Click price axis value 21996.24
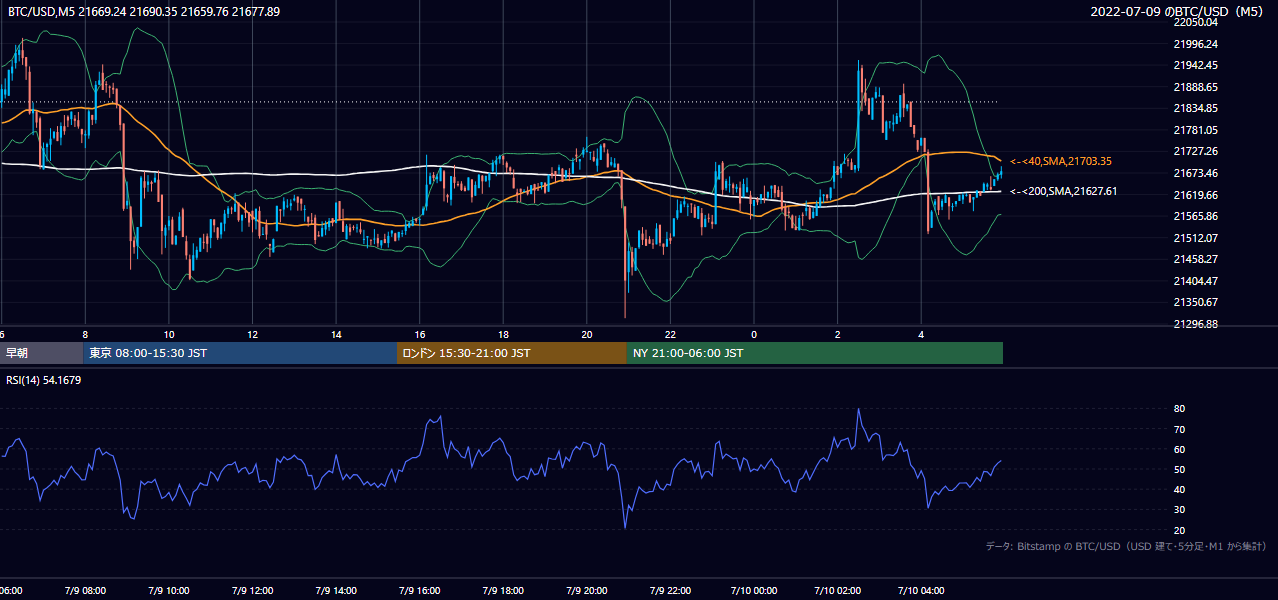 click(x=1195, y=44)
